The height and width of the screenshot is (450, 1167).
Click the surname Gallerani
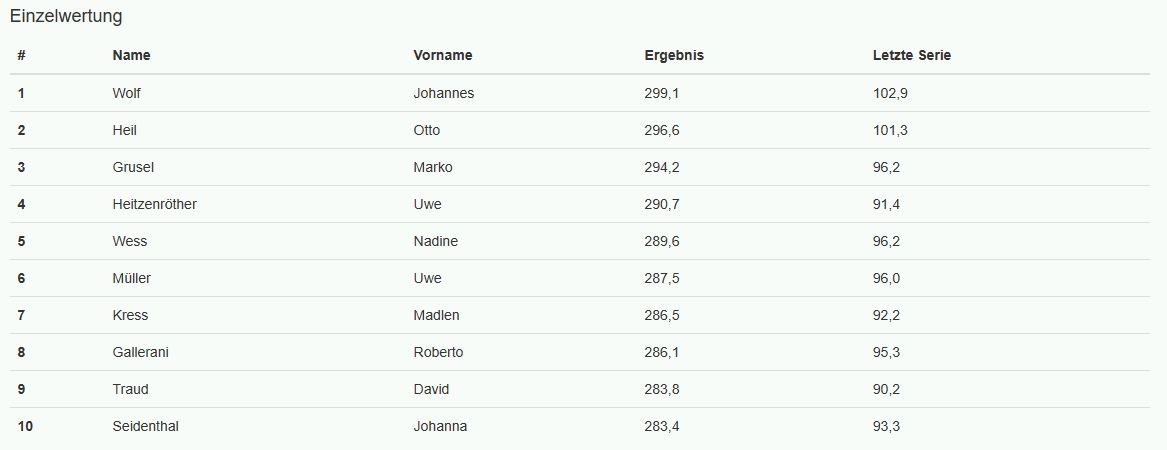coord(141,352)
